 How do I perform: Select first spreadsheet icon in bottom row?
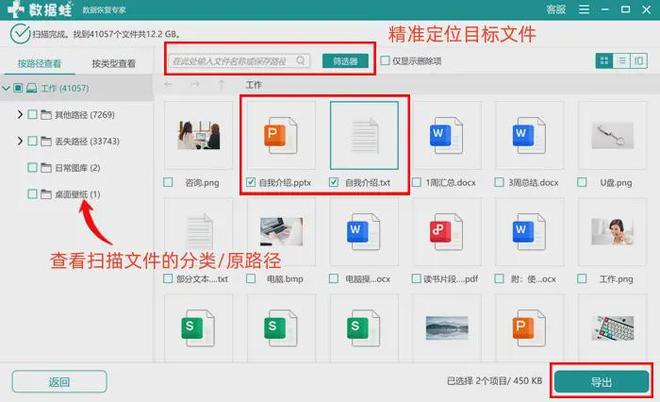[198, 328]
